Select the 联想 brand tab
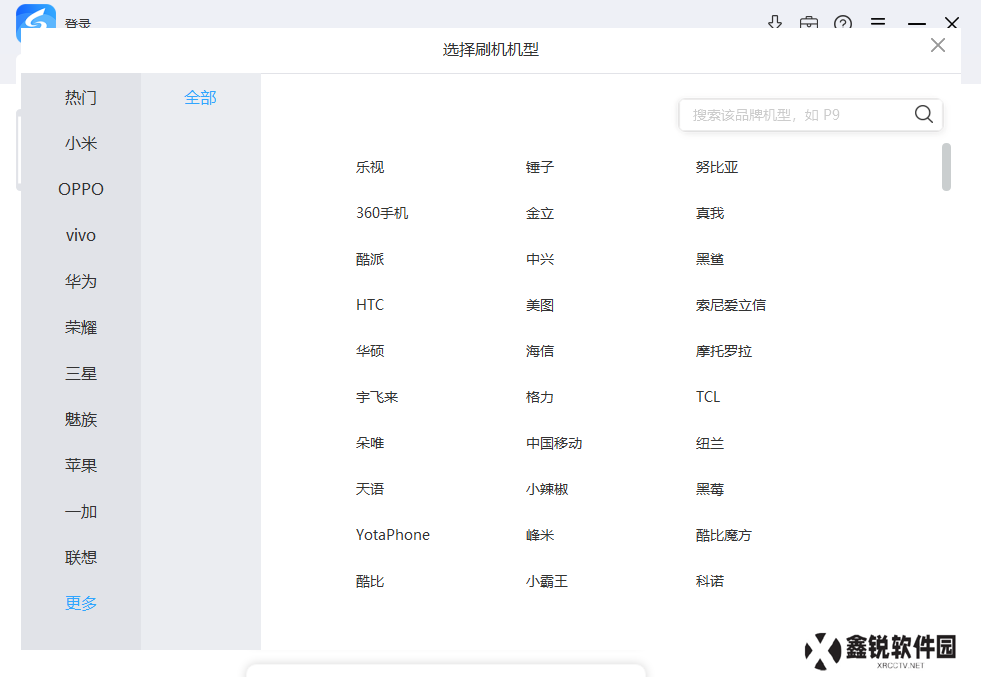 pos(81,557)
